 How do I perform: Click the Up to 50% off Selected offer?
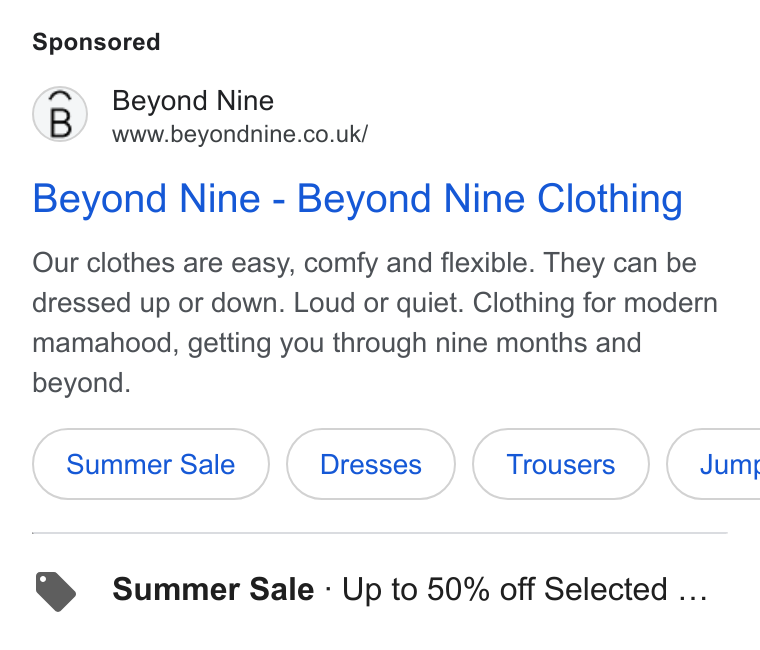point(505,589)
